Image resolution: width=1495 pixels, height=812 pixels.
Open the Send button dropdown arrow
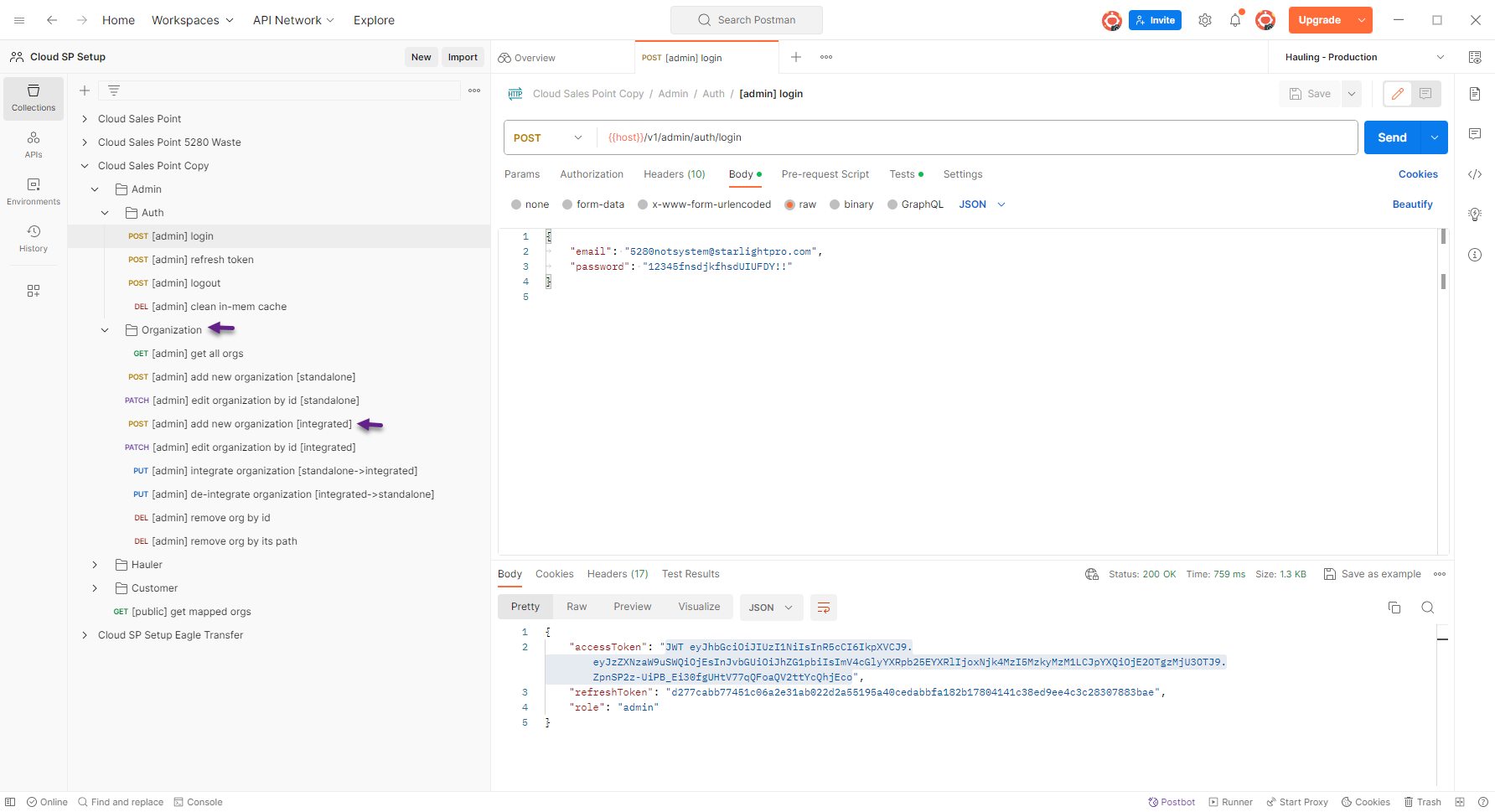coord(1435,137)
